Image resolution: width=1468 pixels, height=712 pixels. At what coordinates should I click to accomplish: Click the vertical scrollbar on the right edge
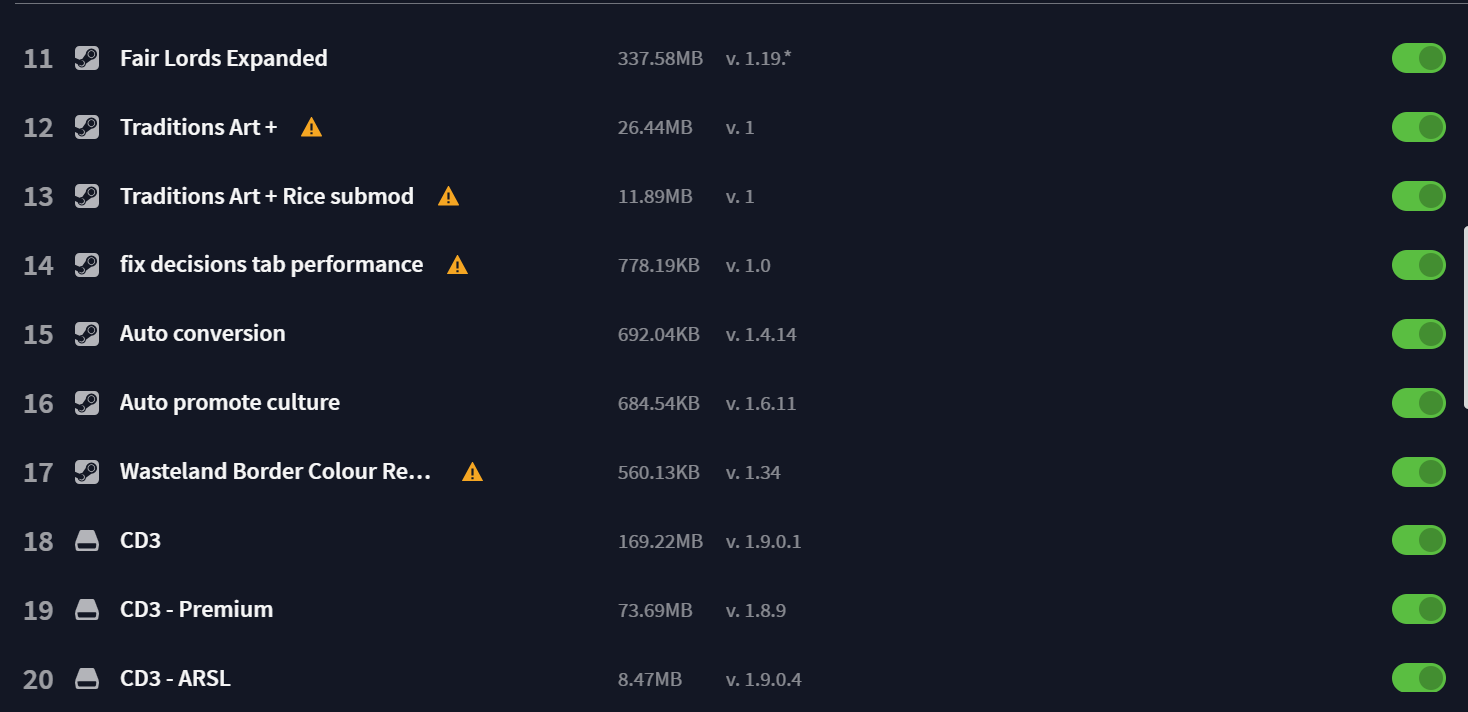(1465, 317)
